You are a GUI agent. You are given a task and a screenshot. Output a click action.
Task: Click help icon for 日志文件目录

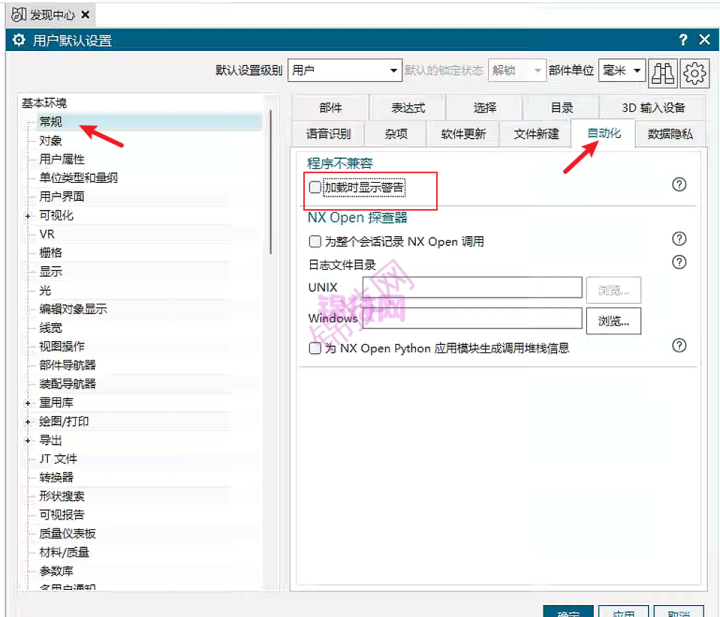[x=679, y=262]
